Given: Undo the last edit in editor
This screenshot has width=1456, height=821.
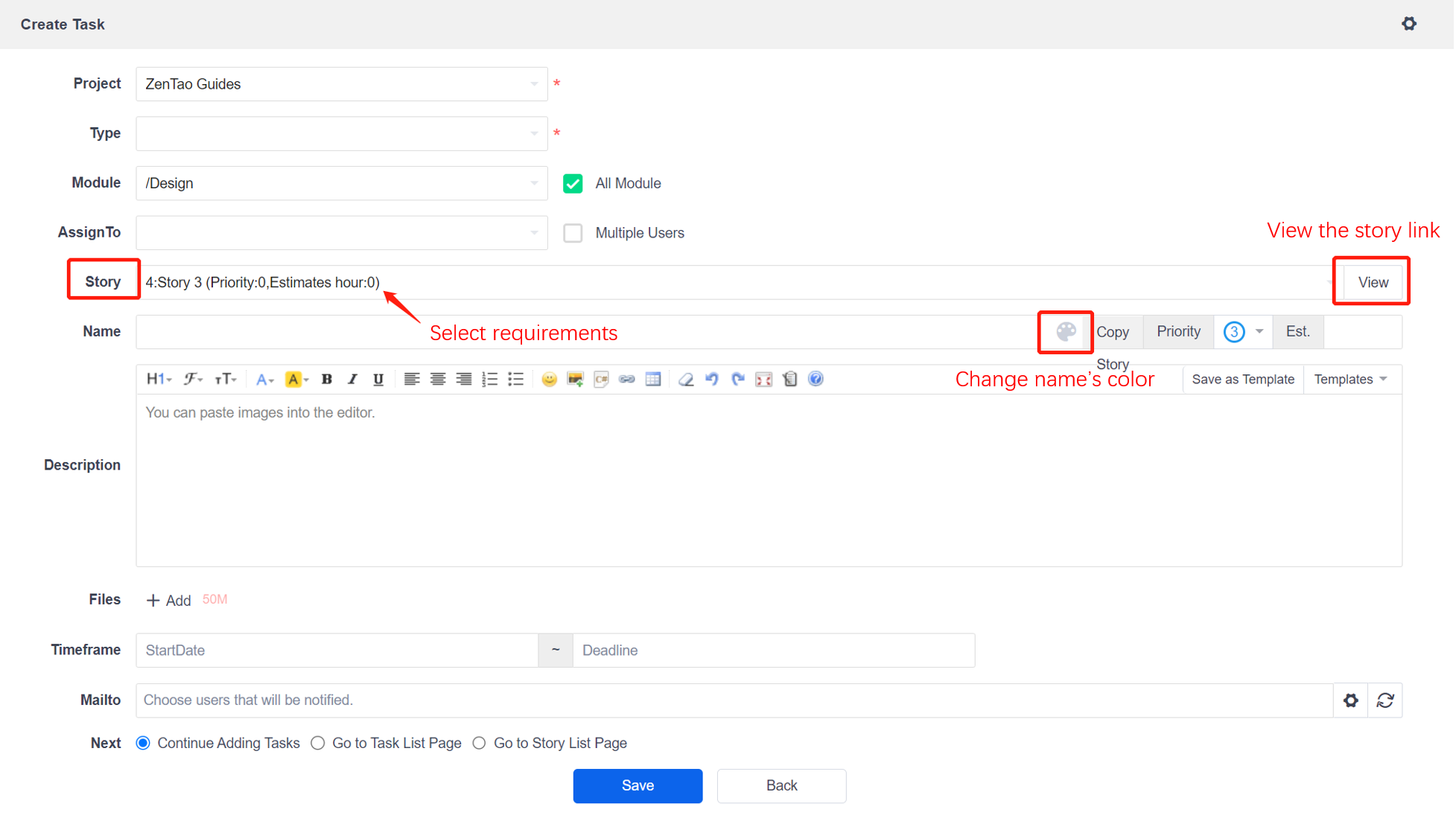Looking at the screenshot, I should tap(712, 380).
